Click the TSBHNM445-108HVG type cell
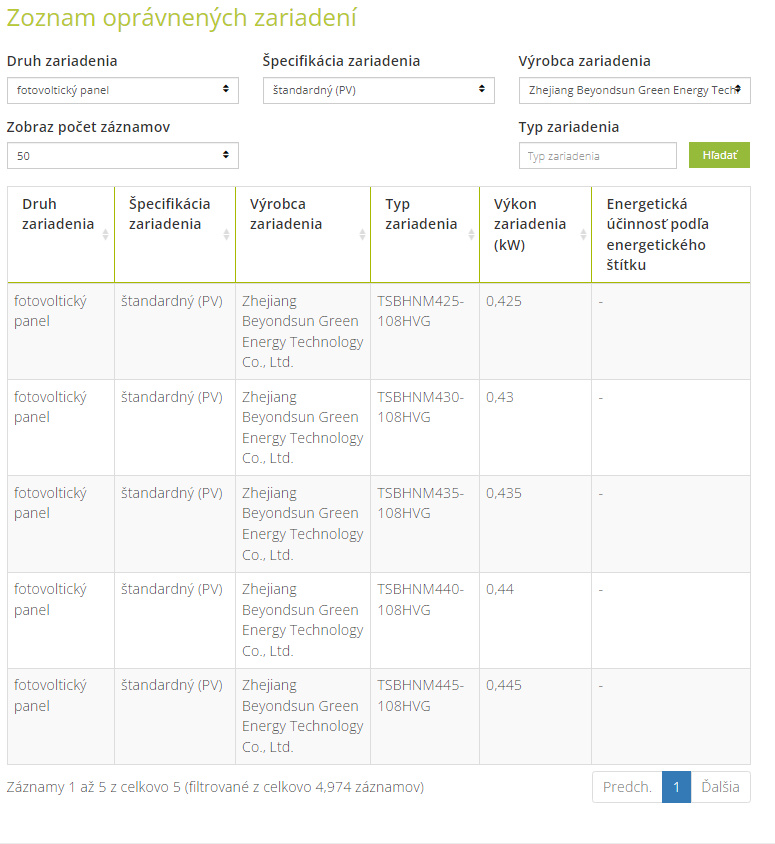 tap(425, 716)
